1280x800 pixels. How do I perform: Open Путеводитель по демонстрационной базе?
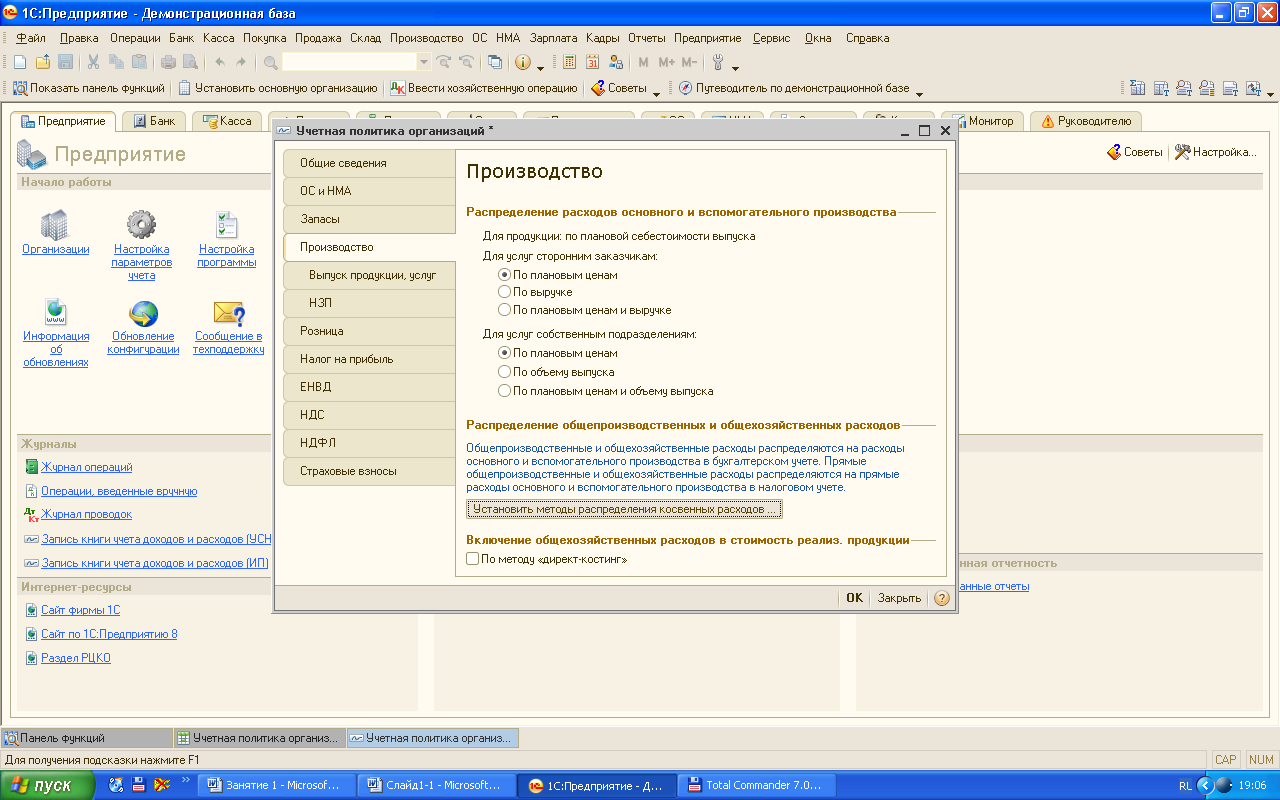(794, 88)
